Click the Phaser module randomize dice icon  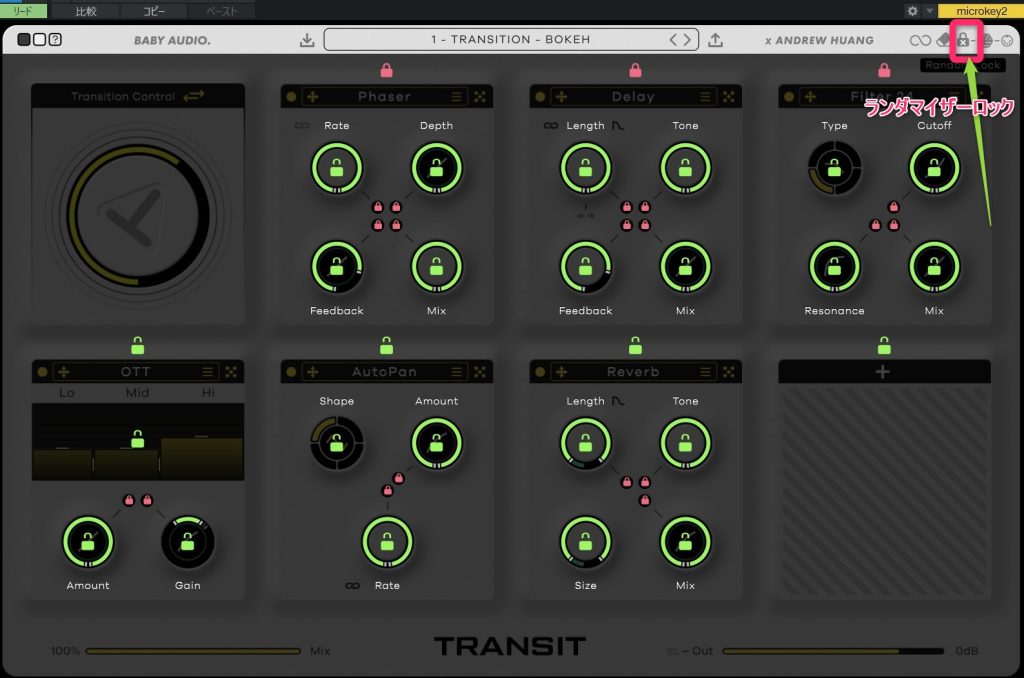pyautogui.click(x=479, y=97)
